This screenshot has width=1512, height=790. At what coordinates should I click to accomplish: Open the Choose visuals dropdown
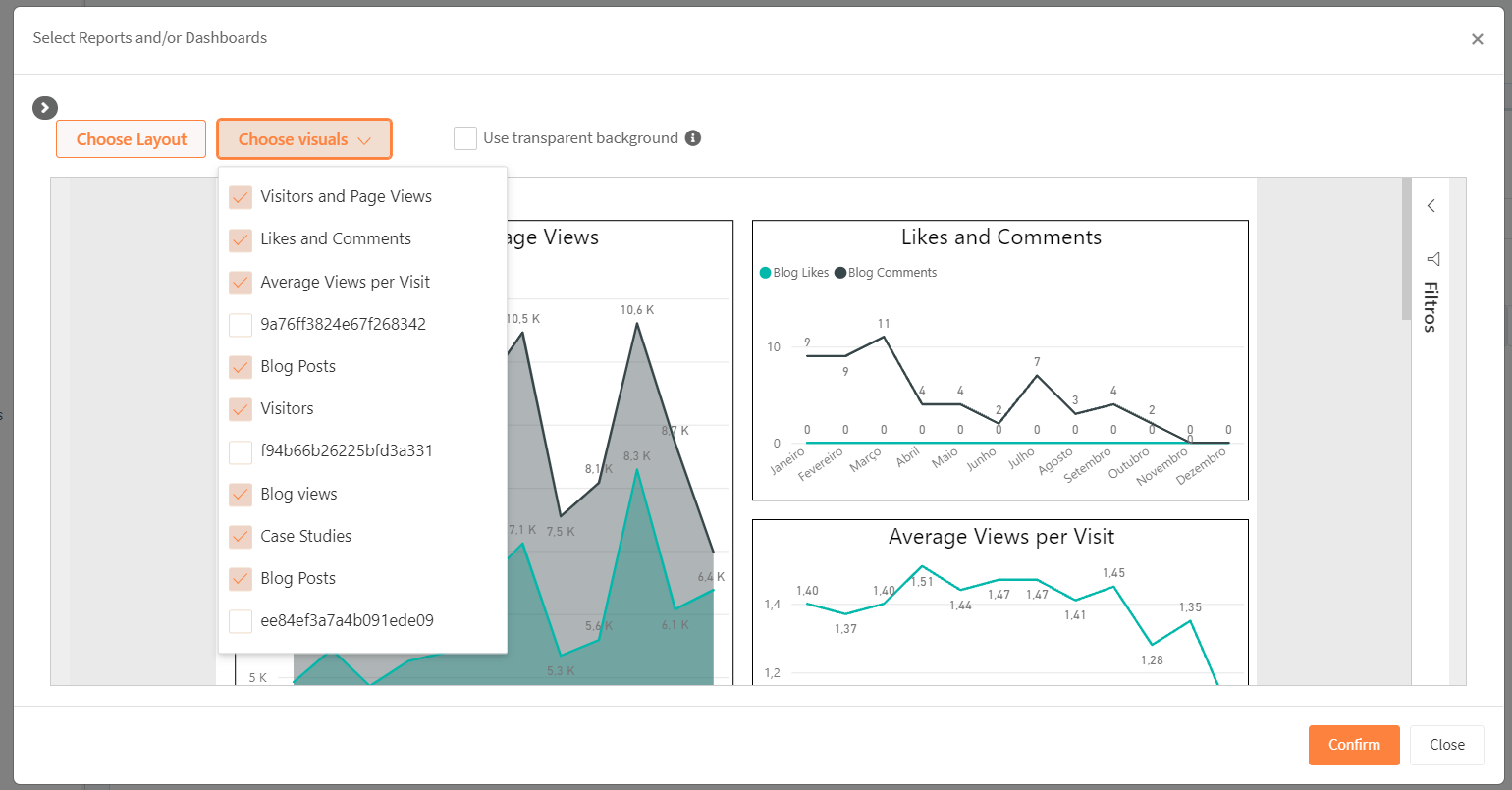[303, 138]
